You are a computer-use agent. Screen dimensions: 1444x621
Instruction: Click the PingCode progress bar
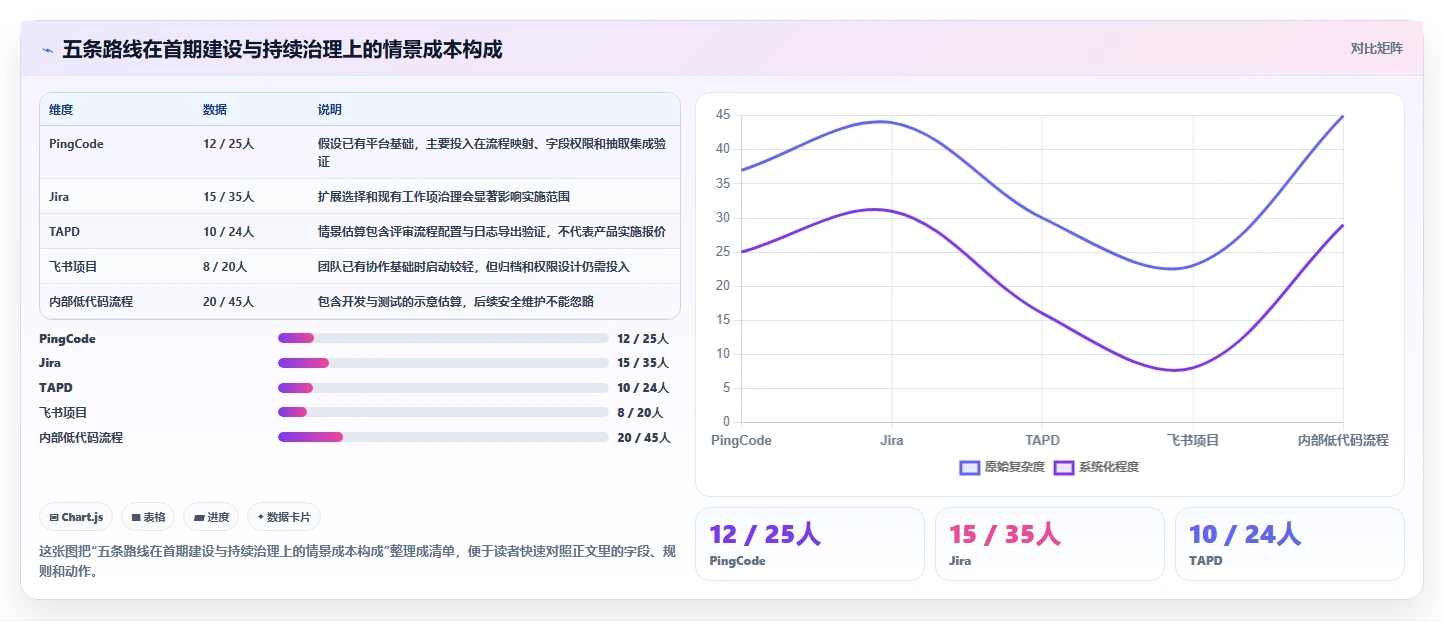pos(443,338)
